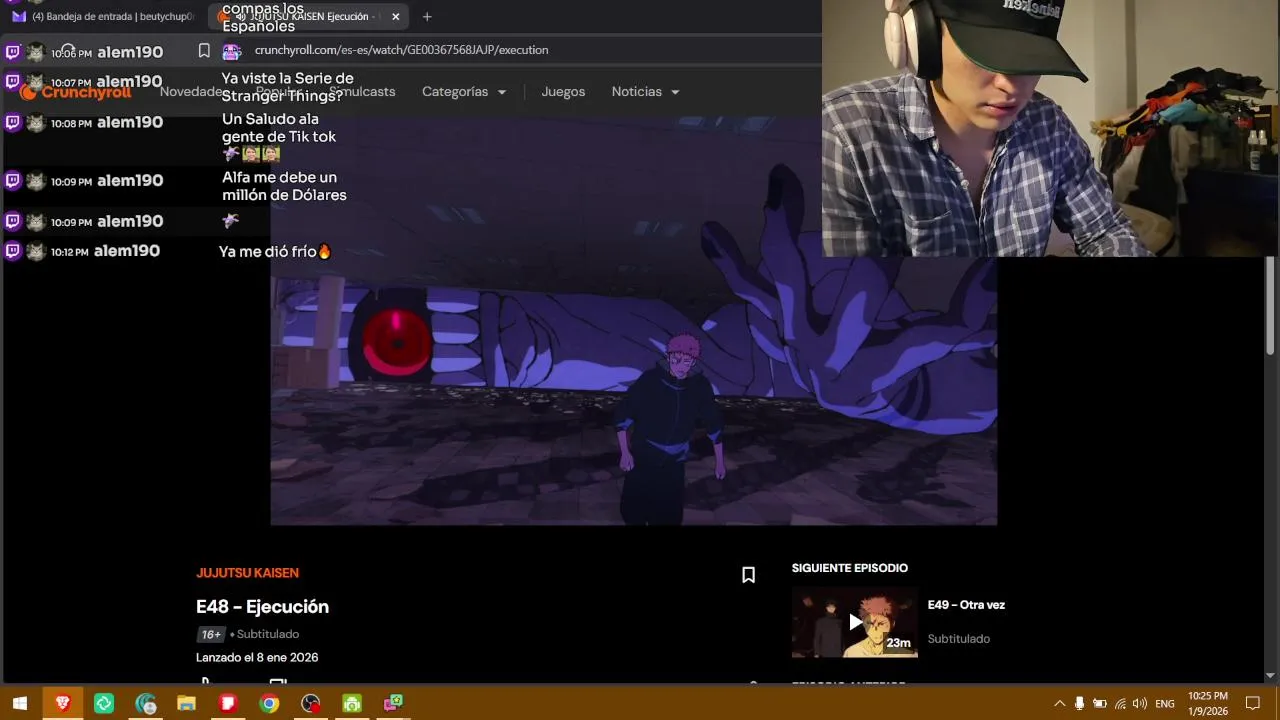Click the microphone system tray icon

(1079, 704)
